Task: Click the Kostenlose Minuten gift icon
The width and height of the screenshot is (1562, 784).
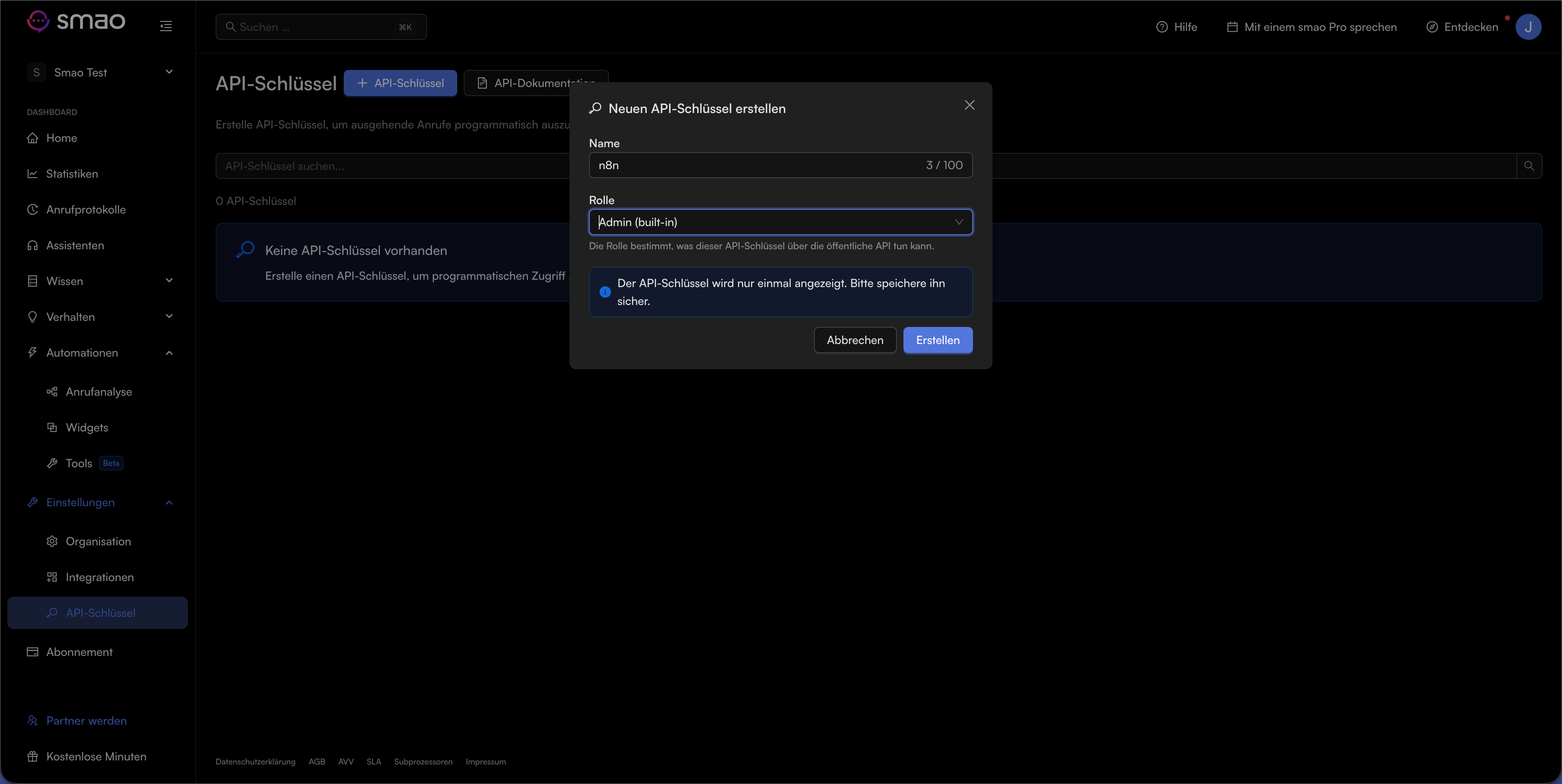Action: [x=33, y=756]
